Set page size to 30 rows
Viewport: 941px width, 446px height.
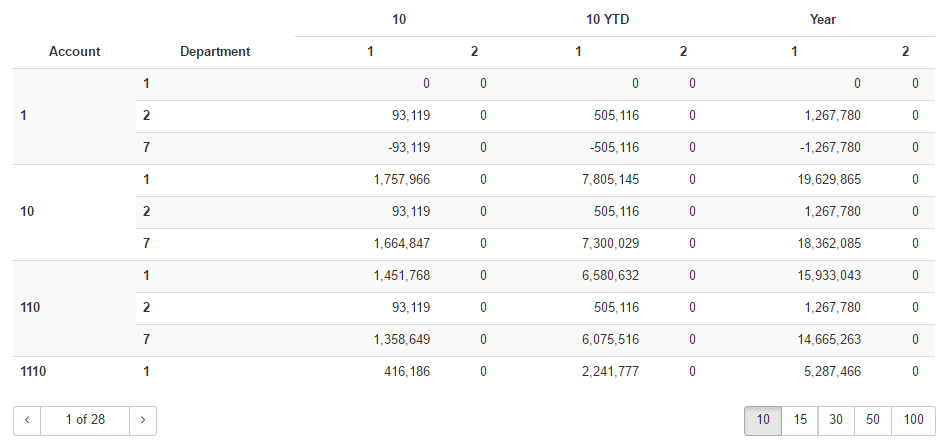[836, 420]
